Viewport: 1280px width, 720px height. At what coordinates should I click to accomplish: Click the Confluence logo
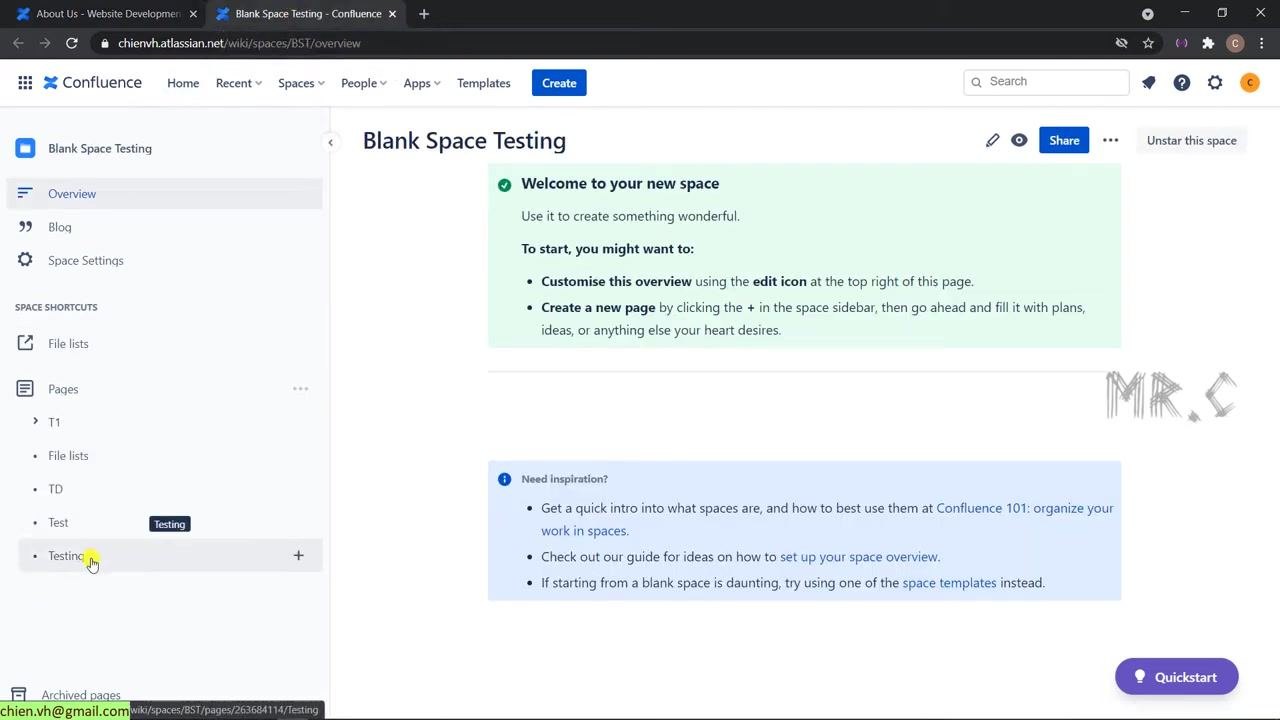pos(93,83)
